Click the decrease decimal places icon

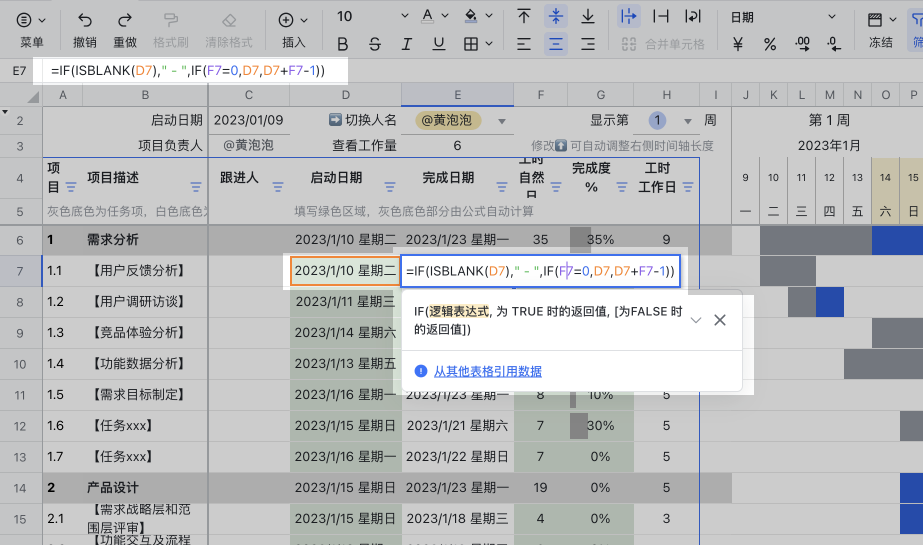click(834, 44)
